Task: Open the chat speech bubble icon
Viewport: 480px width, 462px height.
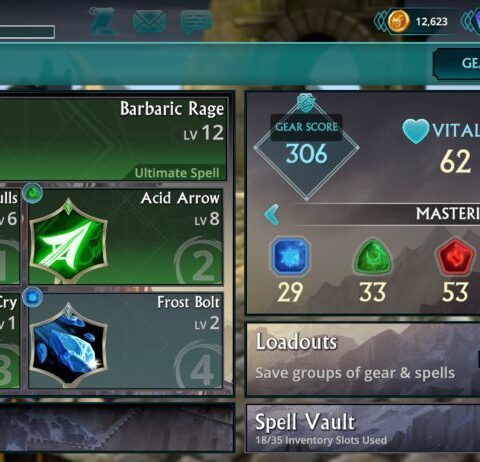Action: pyautogui.click(x=196, y=21)
